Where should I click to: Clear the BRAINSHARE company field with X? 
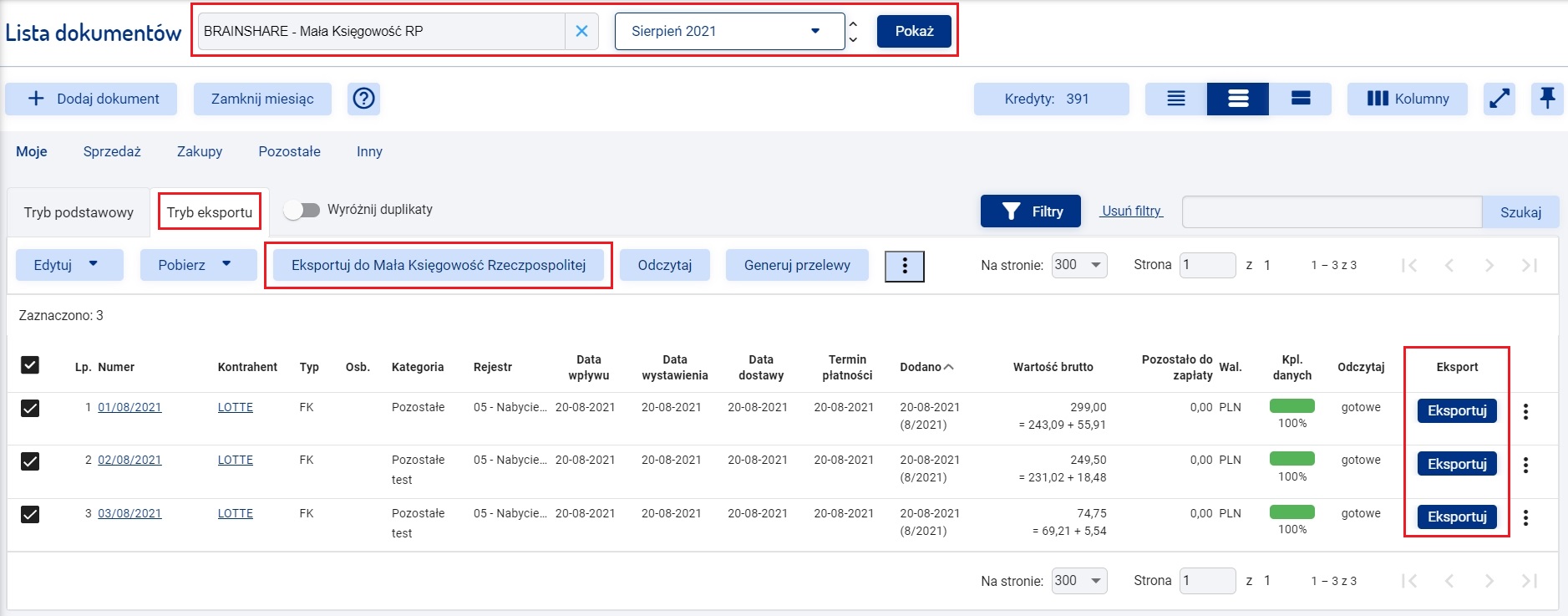(x=582, y=31)
